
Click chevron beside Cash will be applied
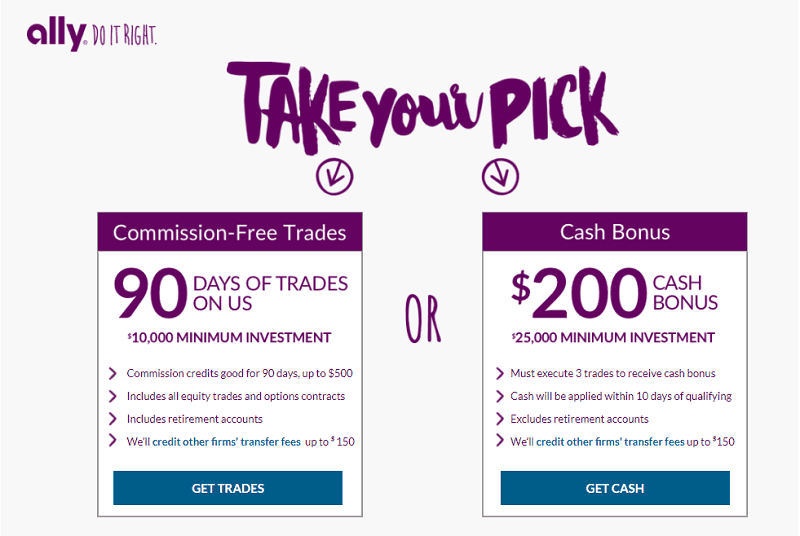pyautogui.click(x=499, y=396)
